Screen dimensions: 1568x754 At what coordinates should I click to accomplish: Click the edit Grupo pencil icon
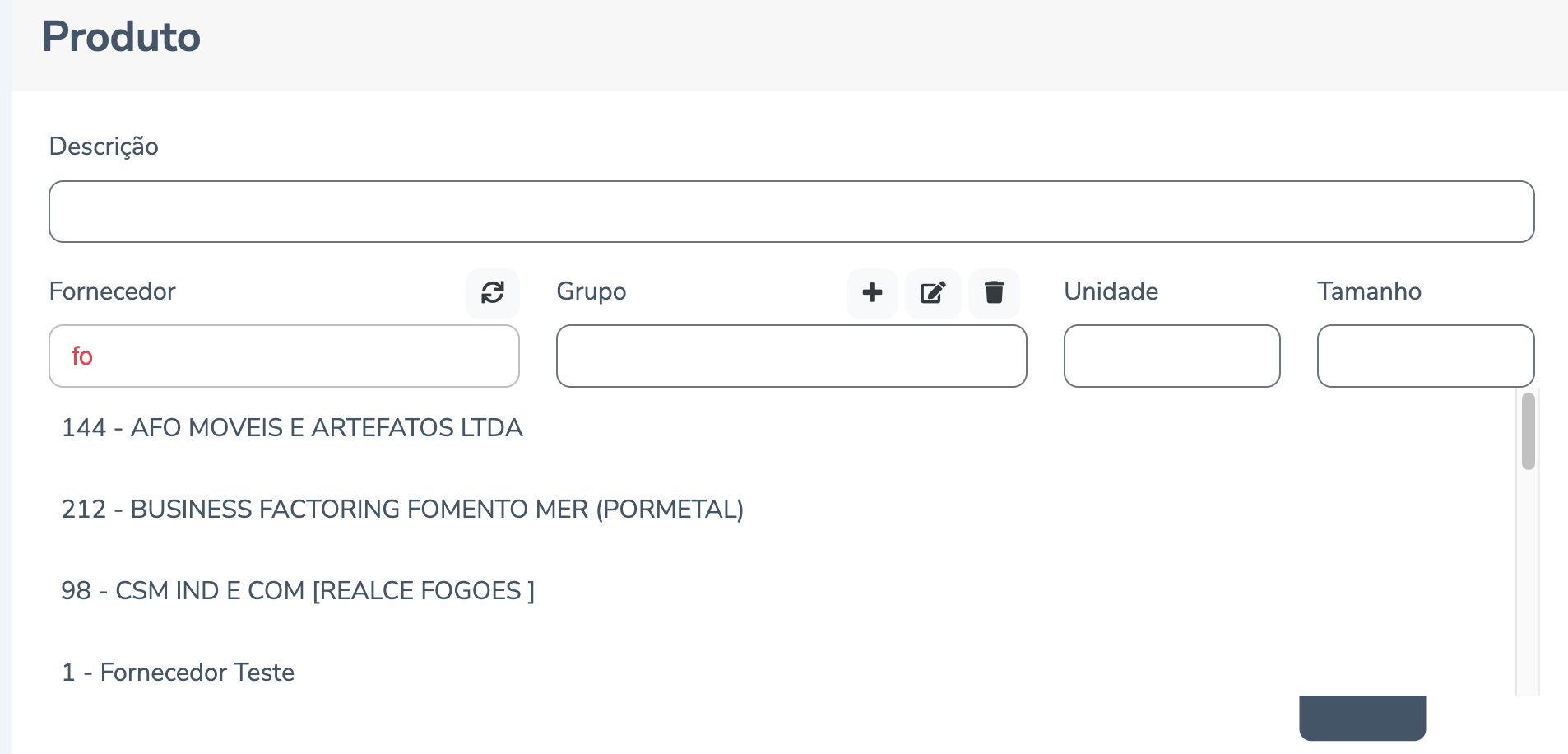[933, 293]
